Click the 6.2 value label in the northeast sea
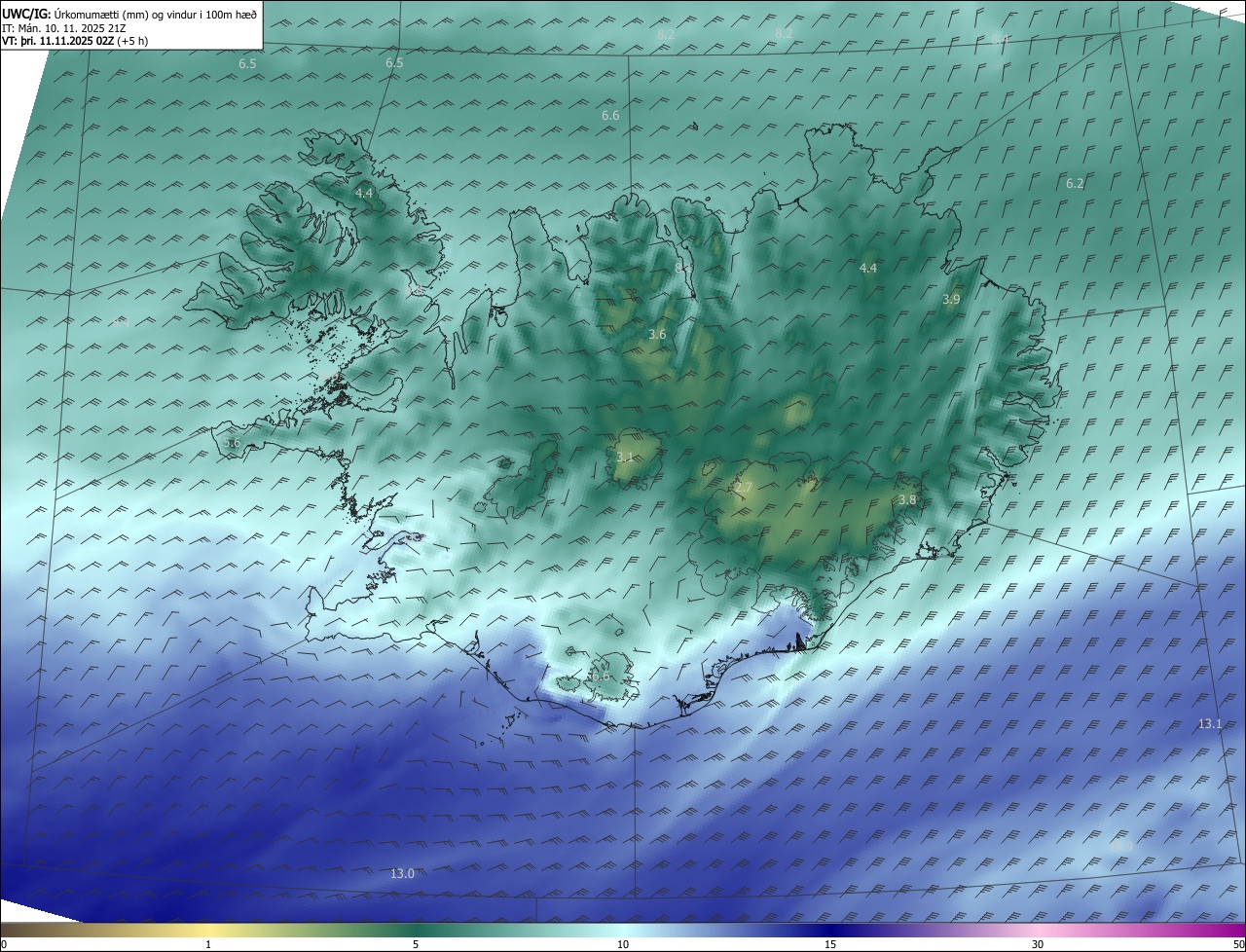This screenshot has width=1246, height=952. point(1075,184)
